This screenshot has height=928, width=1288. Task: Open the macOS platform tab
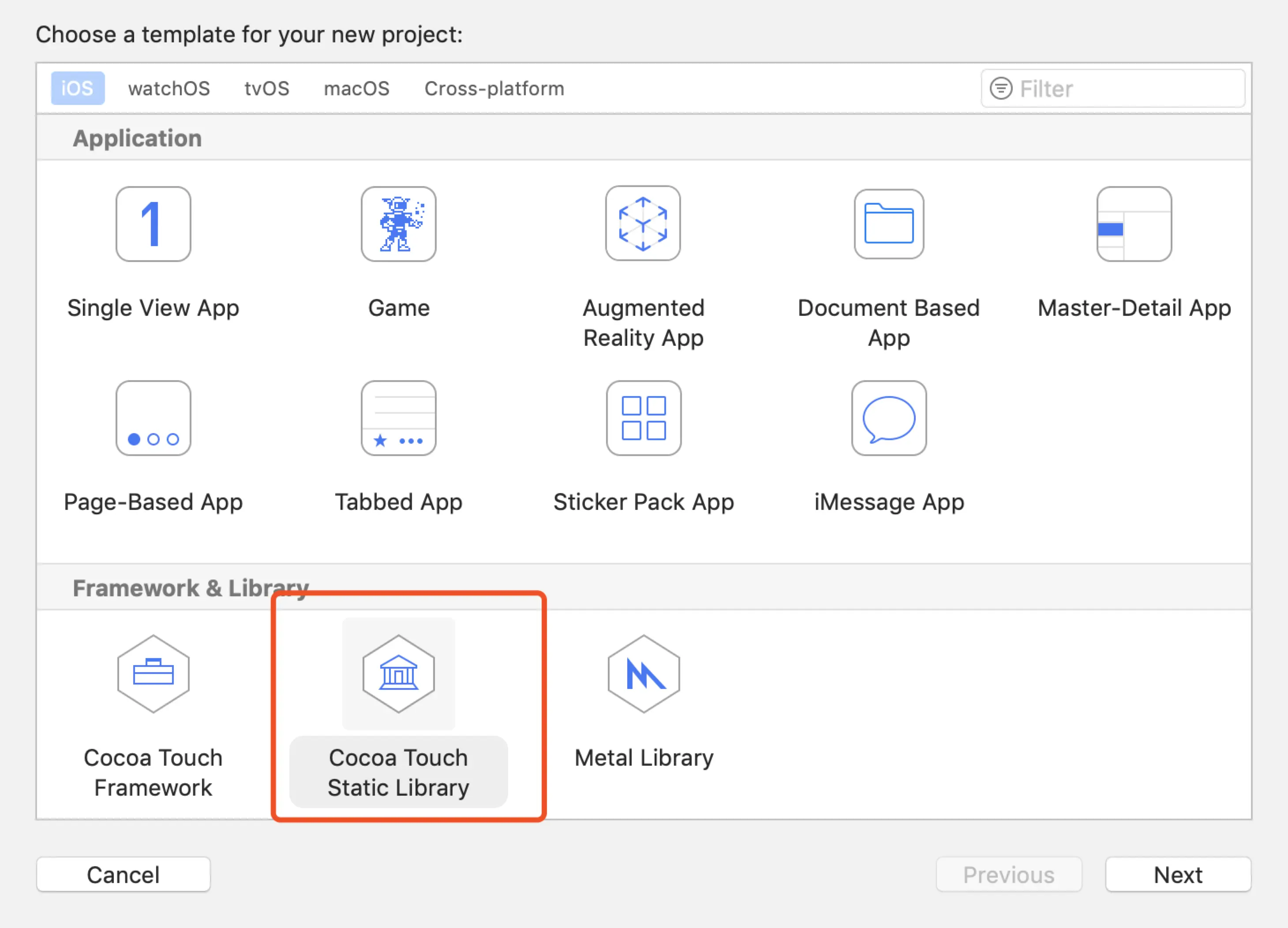356,89
